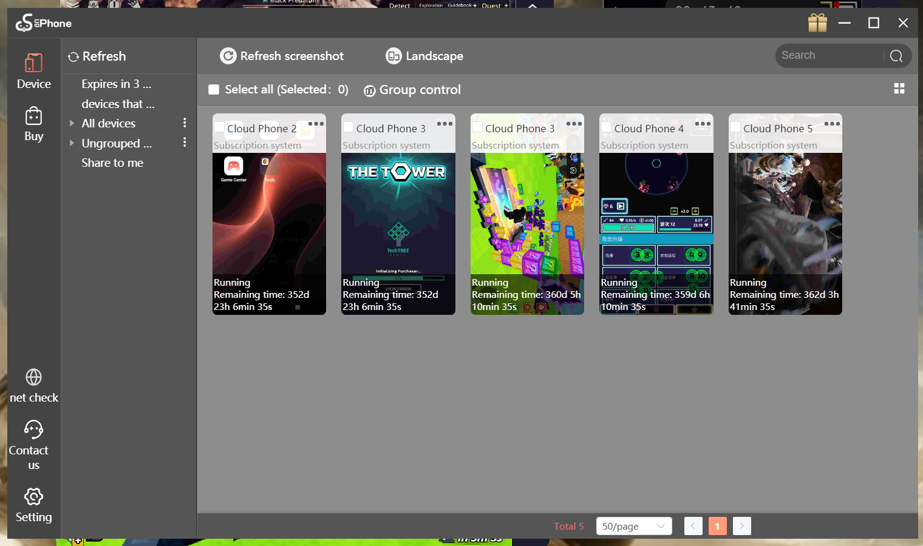The height and width of the screenshot is (546, 923).
Task: Select Share to me list
Action: (112, 163)
